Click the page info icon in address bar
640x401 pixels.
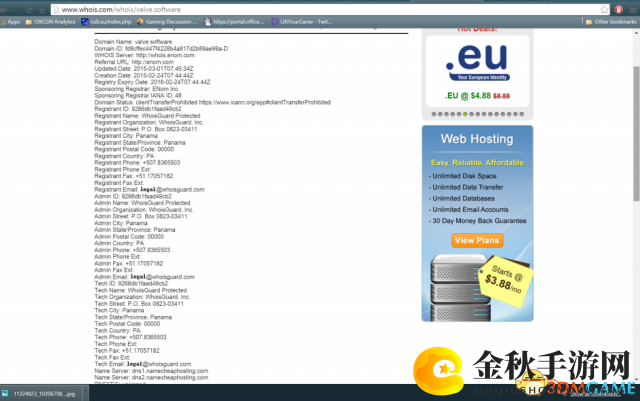tap(56, 9)
